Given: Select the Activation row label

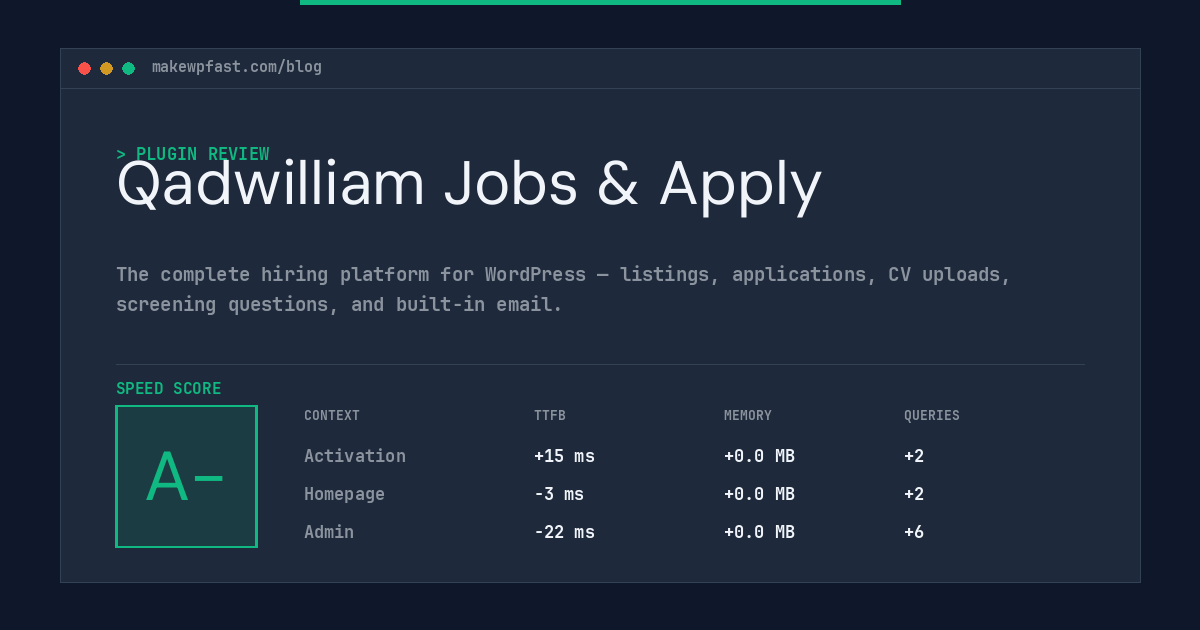Looking at the screenshot, I should click(355, 456).
